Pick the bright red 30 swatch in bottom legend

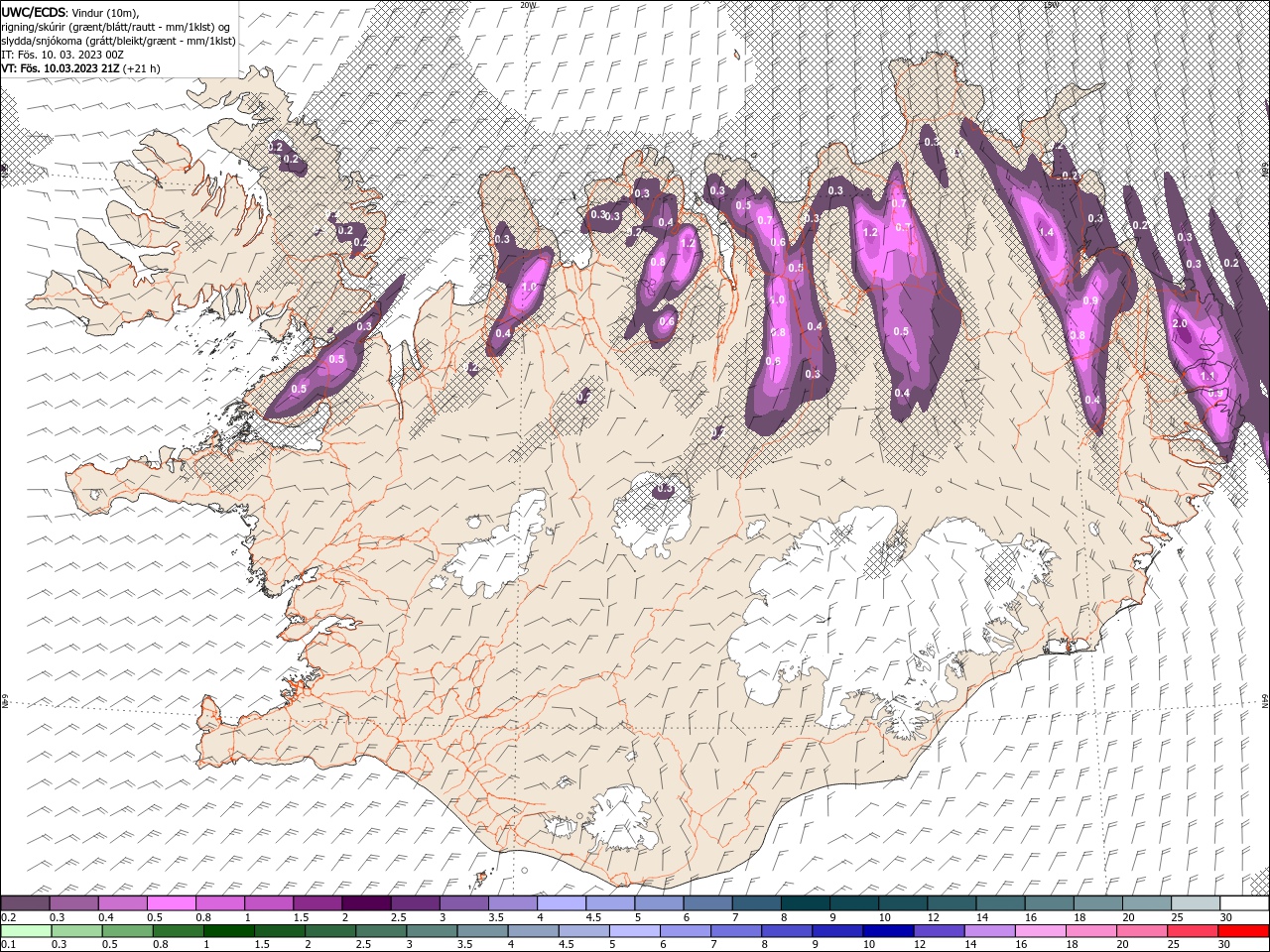[x=1244, y=931]
